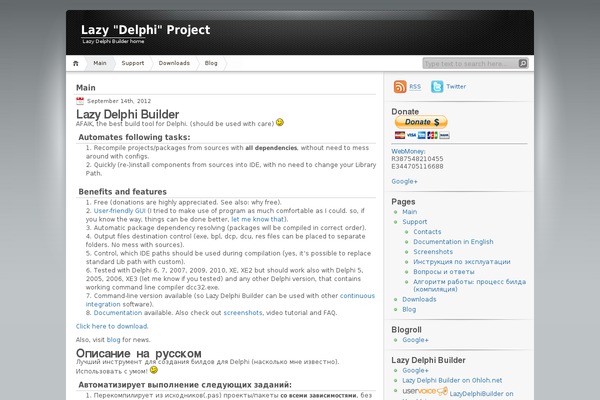600x400 pixels.
Task: Click the winking smiley after 'used with care'
Action: [x=280, y=122]
